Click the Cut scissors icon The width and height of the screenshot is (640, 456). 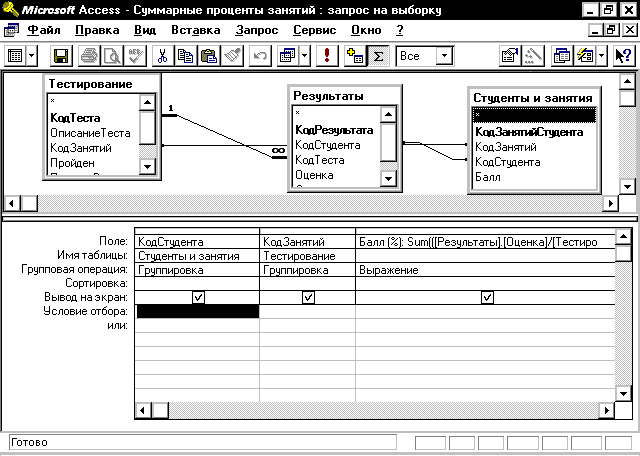(x=162, y=56)
